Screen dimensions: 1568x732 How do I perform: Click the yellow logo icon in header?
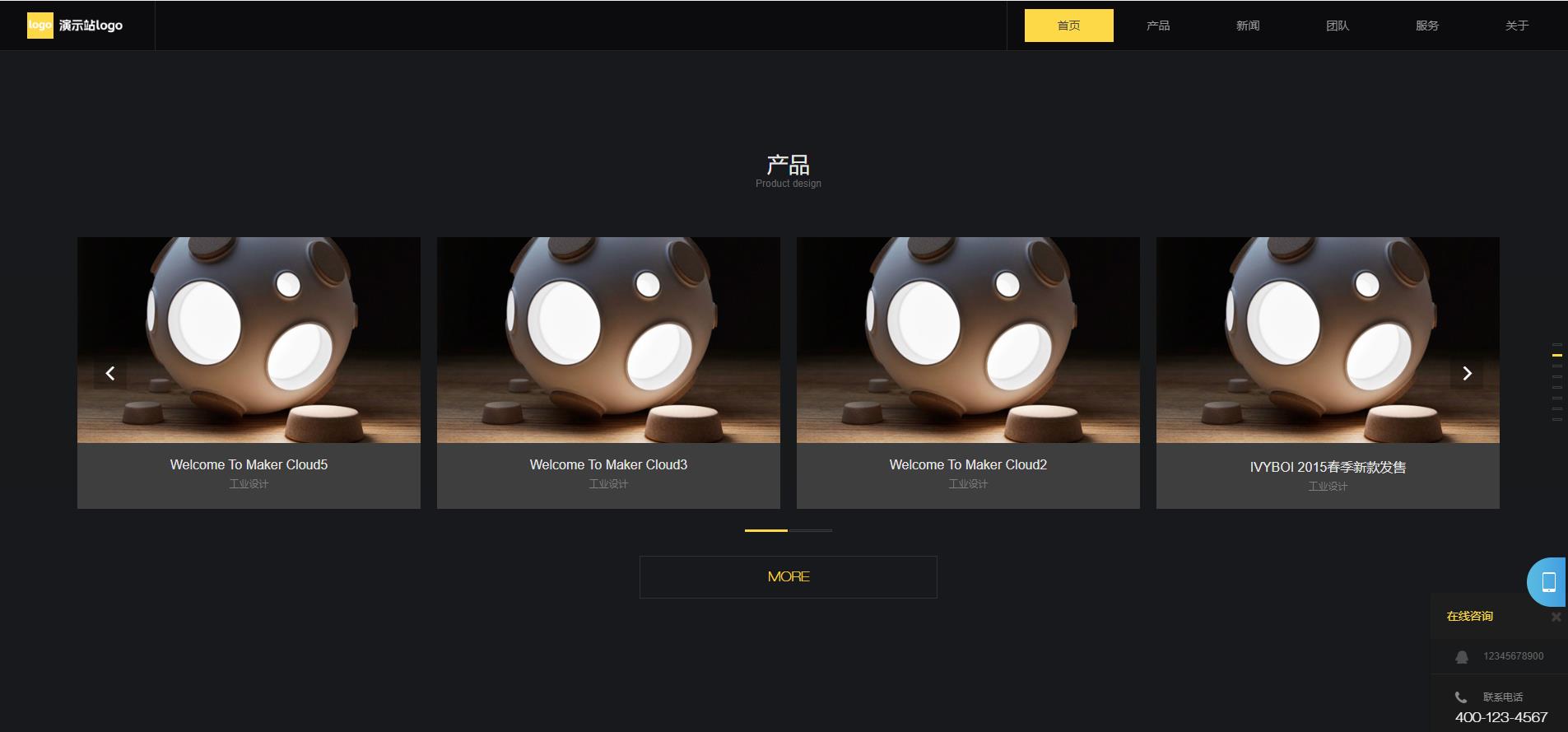click(40, 26)
